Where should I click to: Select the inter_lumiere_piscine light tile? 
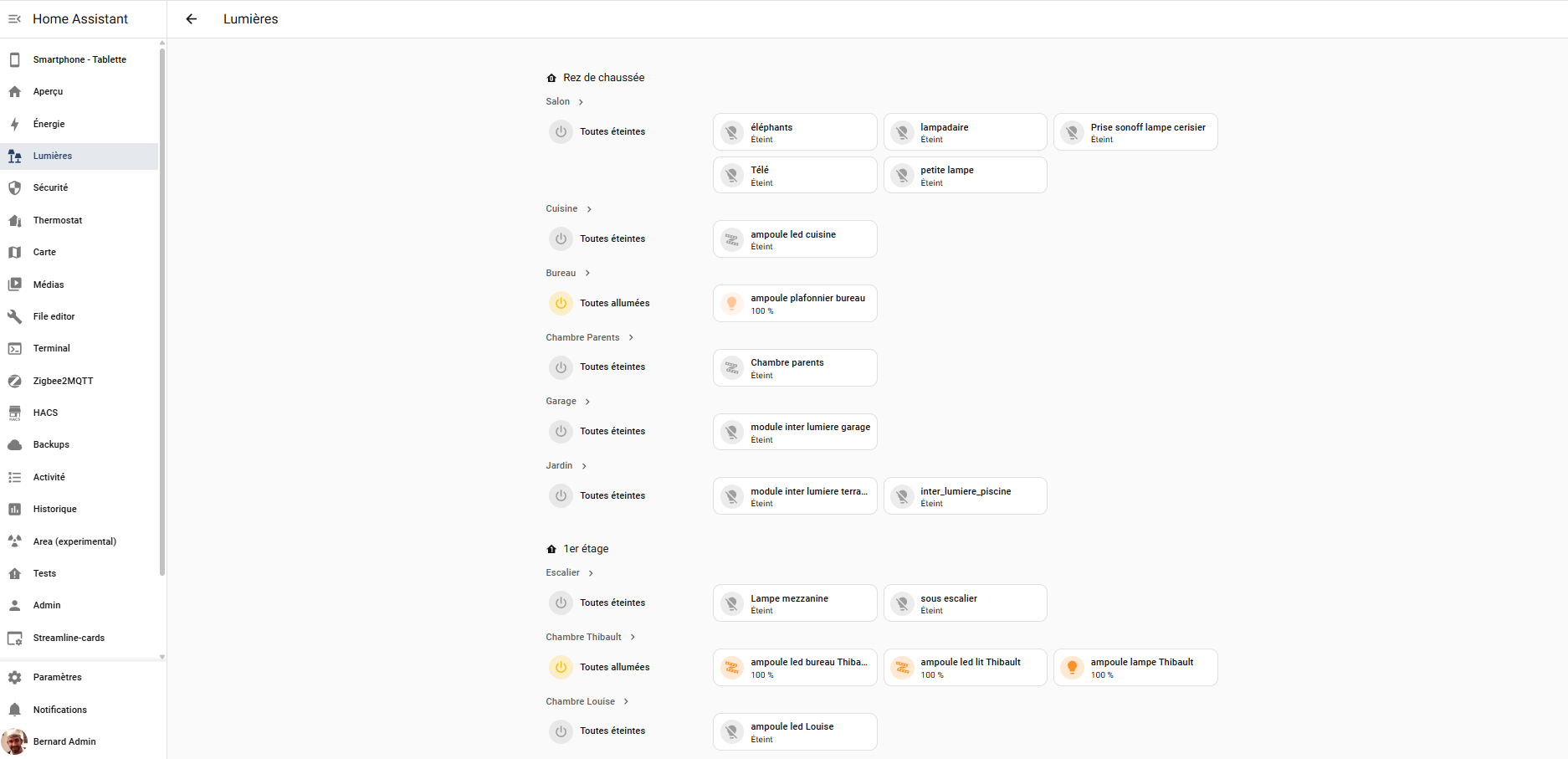click(965, 496)
